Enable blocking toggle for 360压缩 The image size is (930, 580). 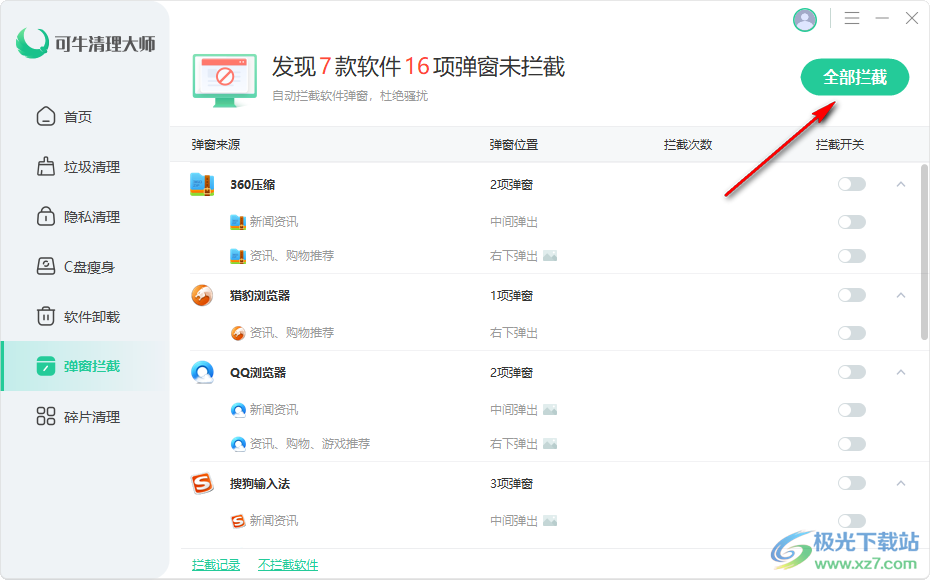[x=851, y=184]
